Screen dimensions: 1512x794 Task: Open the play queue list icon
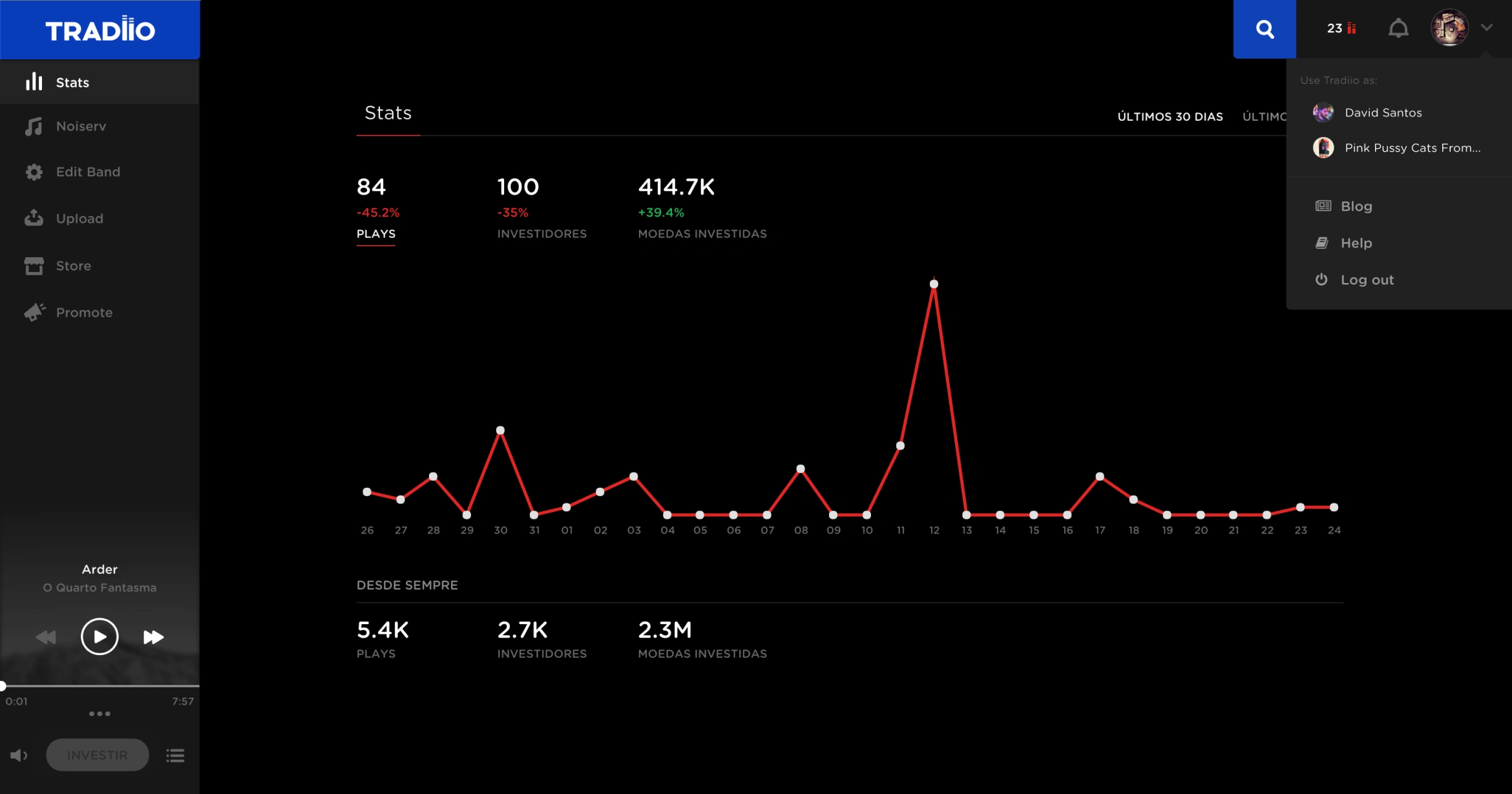pos(175,755)
